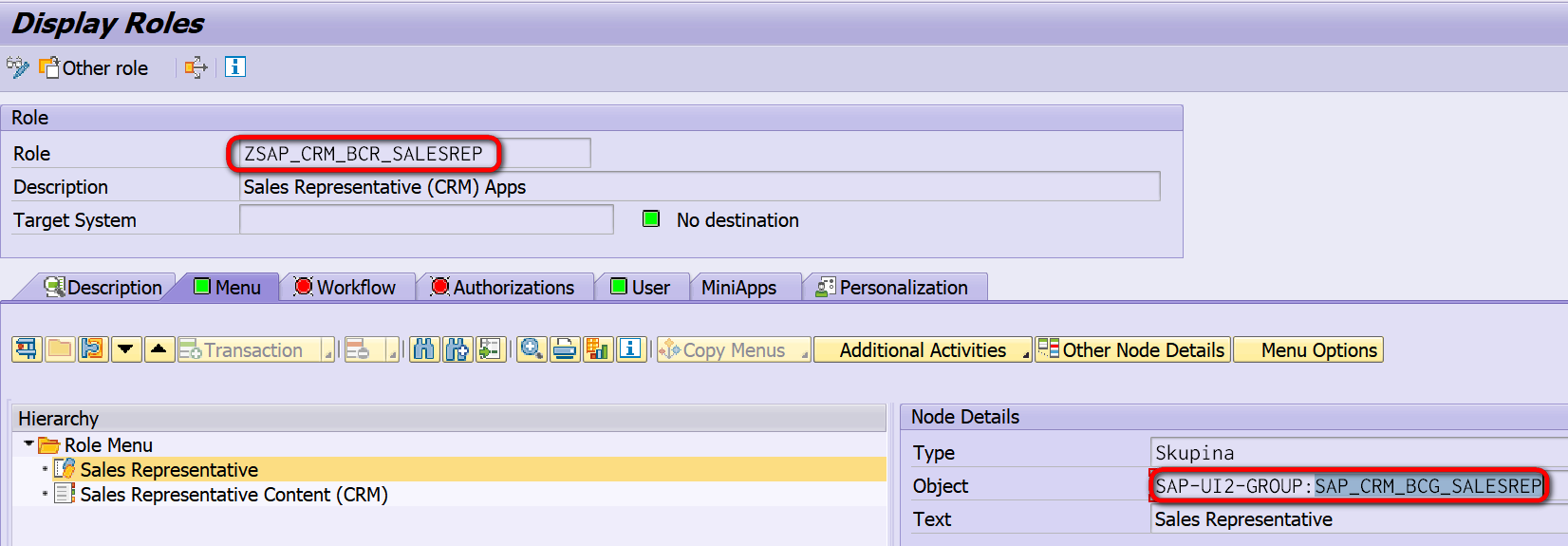Click the delete node icon button

click(x=364, y=349)
